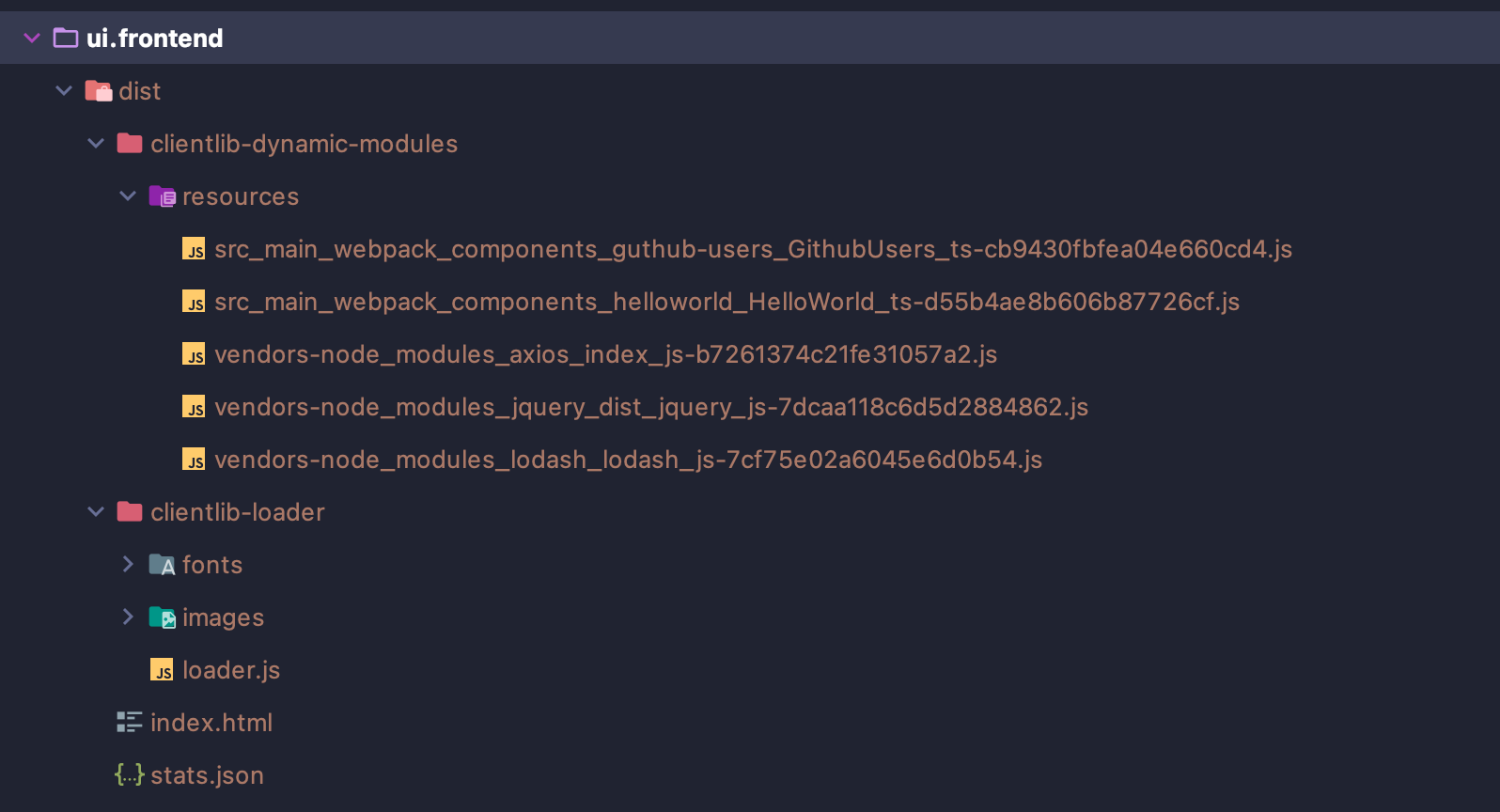Collapse the clientlib-loader folder chevron
The image size is (1500, 812).
96,511
